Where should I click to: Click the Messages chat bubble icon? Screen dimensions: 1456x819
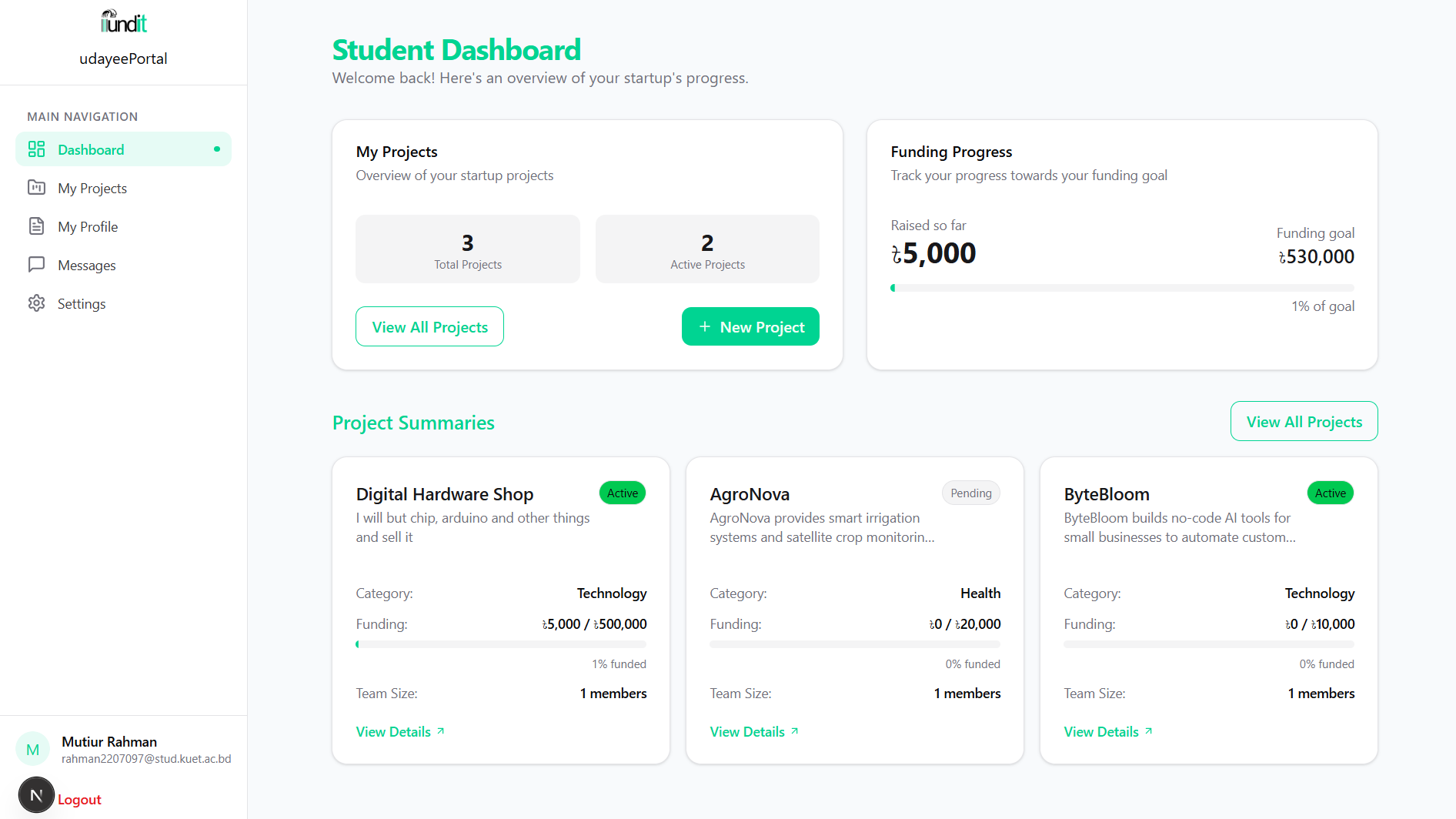[36, 265]
